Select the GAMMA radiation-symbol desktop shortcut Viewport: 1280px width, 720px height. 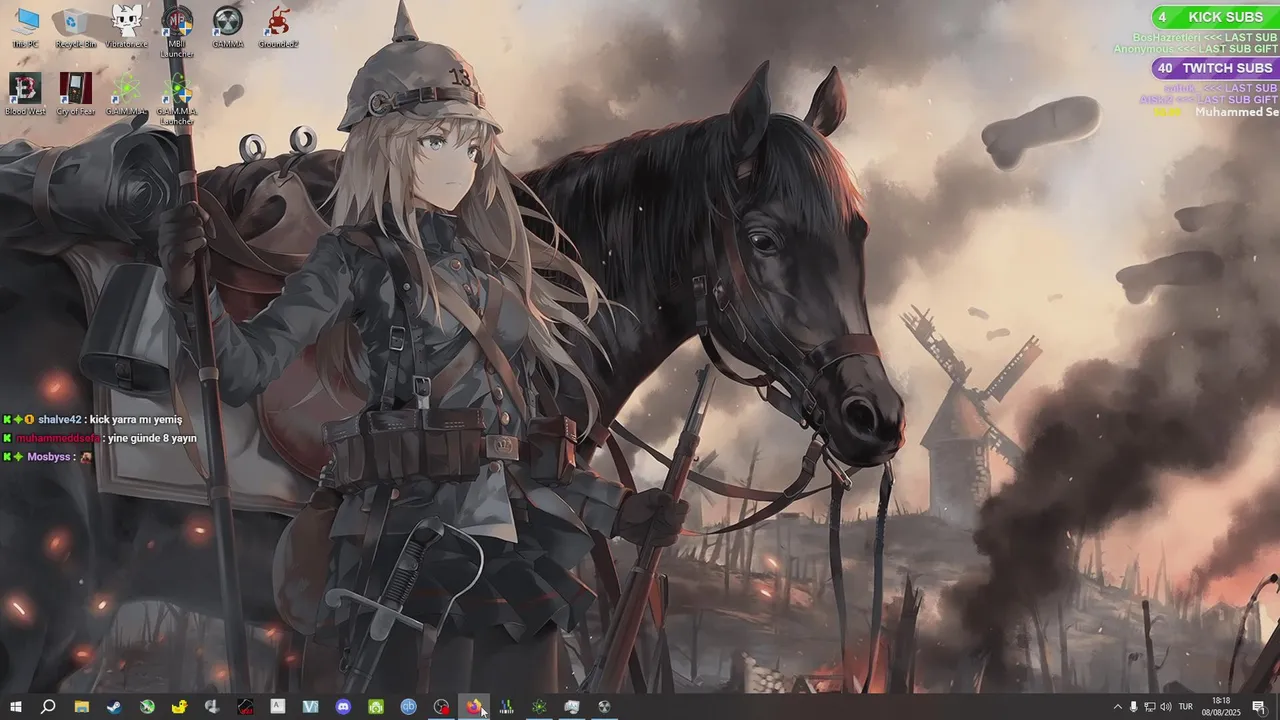pyautogui.click(x=228, y=28)
